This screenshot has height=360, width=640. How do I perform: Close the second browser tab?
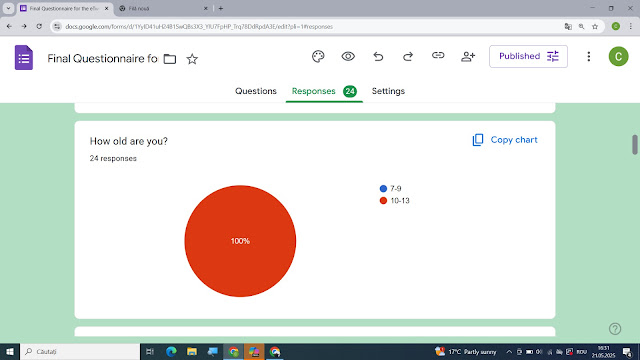(x=206, y=8)
